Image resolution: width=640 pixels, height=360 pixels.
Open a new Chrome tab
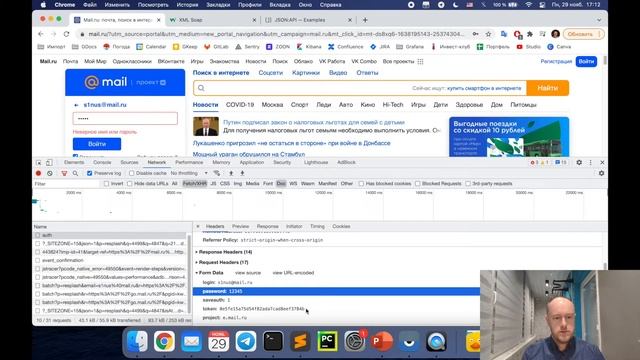365,20
